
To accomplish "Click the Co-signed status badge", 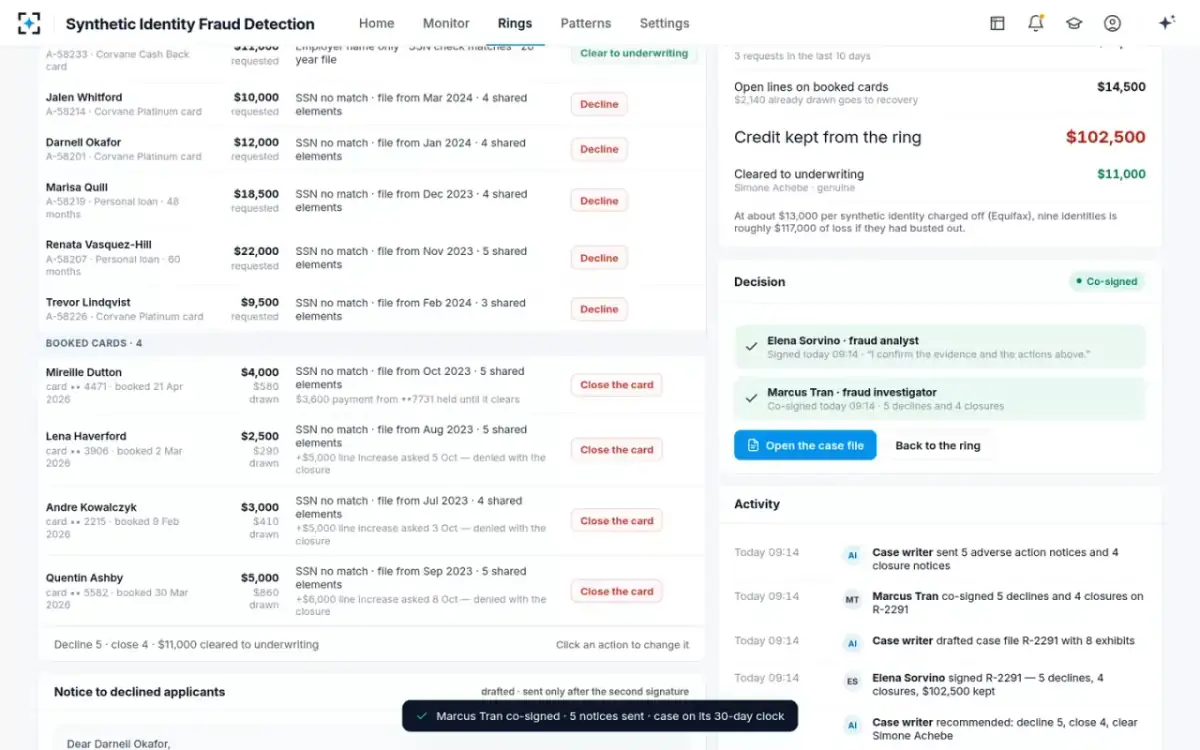I will click(x=1106, y=282).
